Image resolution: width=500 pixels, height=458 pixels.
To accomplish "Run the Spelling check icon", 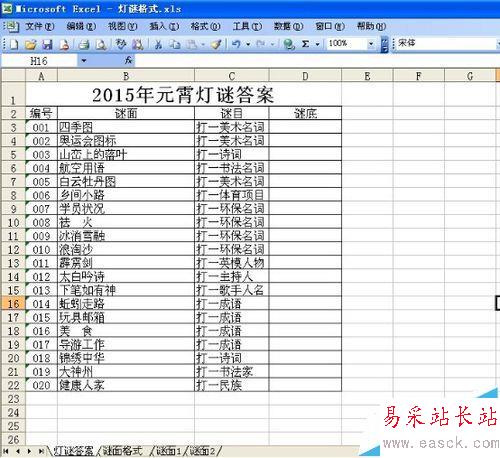I will [120, 44].
